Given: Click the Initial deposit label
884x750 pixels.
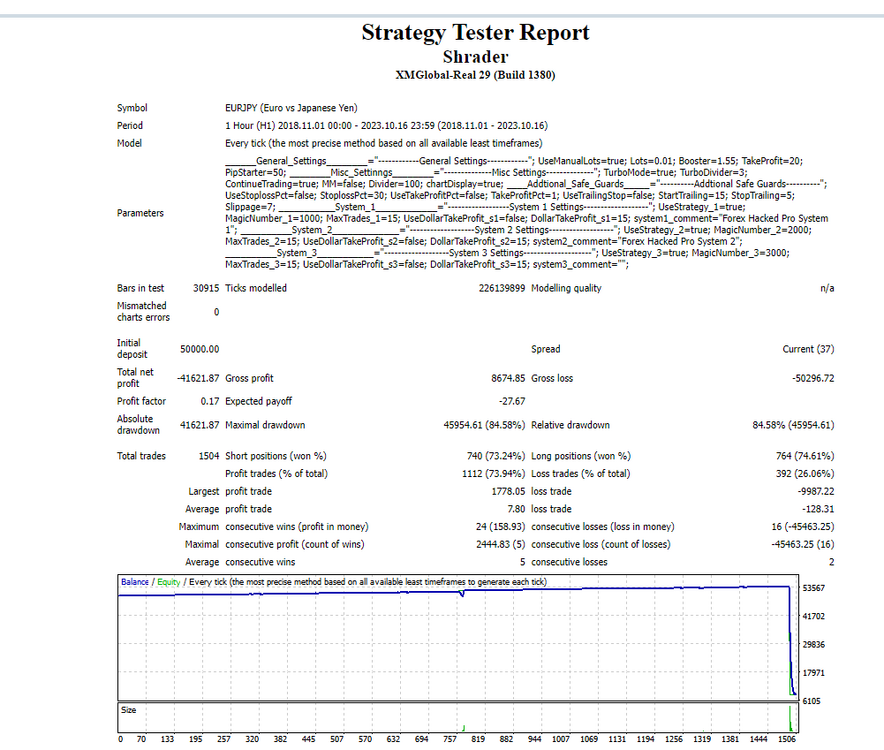Looking at the screenshot, I should point(132,348).
